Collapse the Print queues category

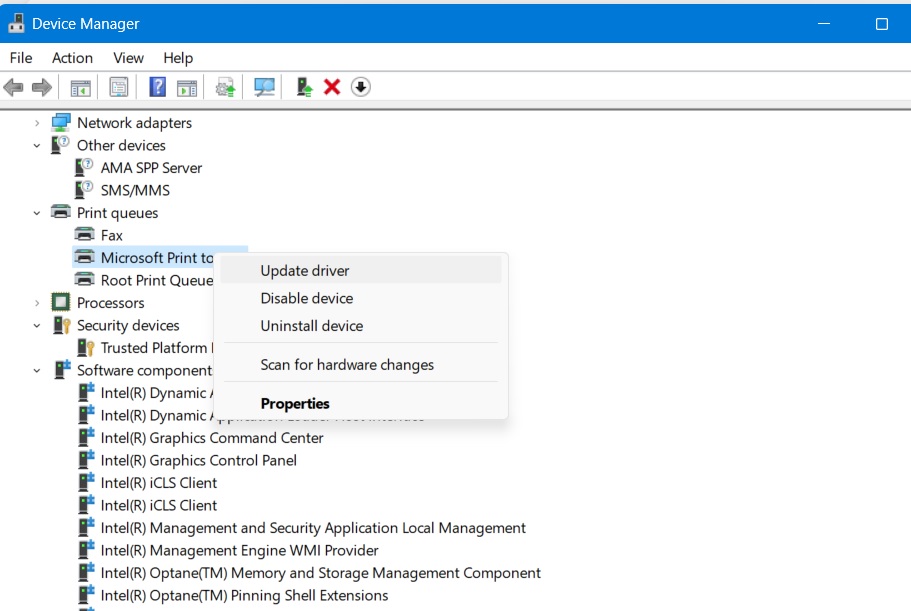click(x=37, y=213)
